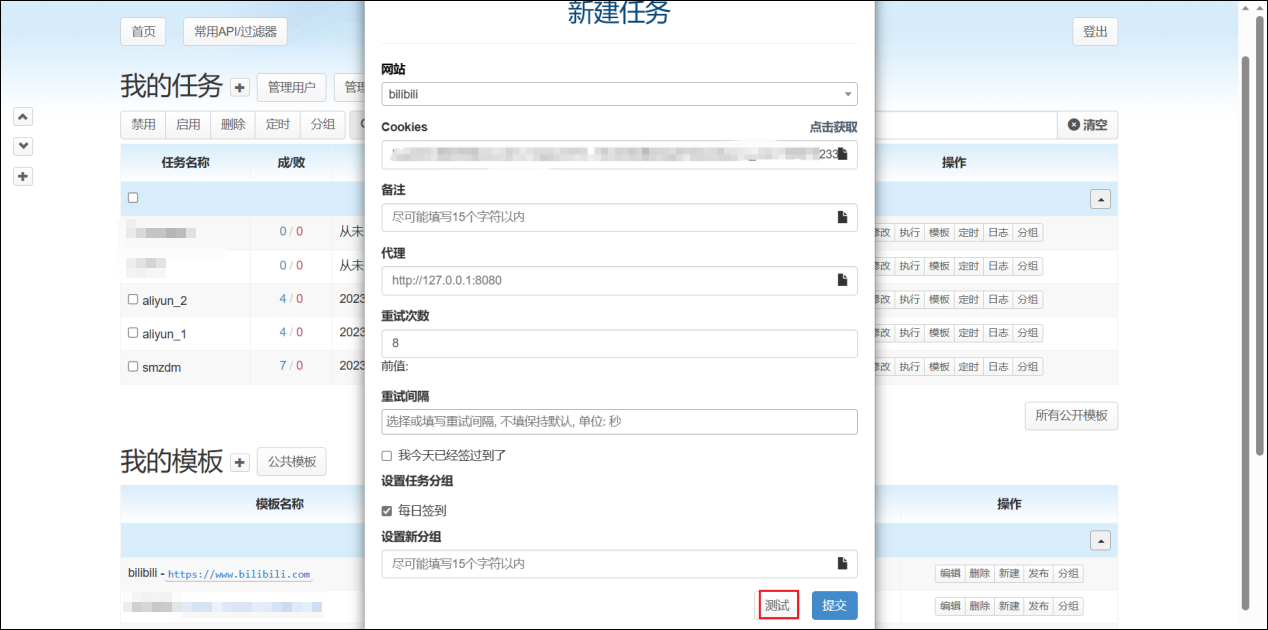Check the 我今天已经签过到了 checkbox
This screenshot has width=1268, height=630.
click(x=387, y=455)
